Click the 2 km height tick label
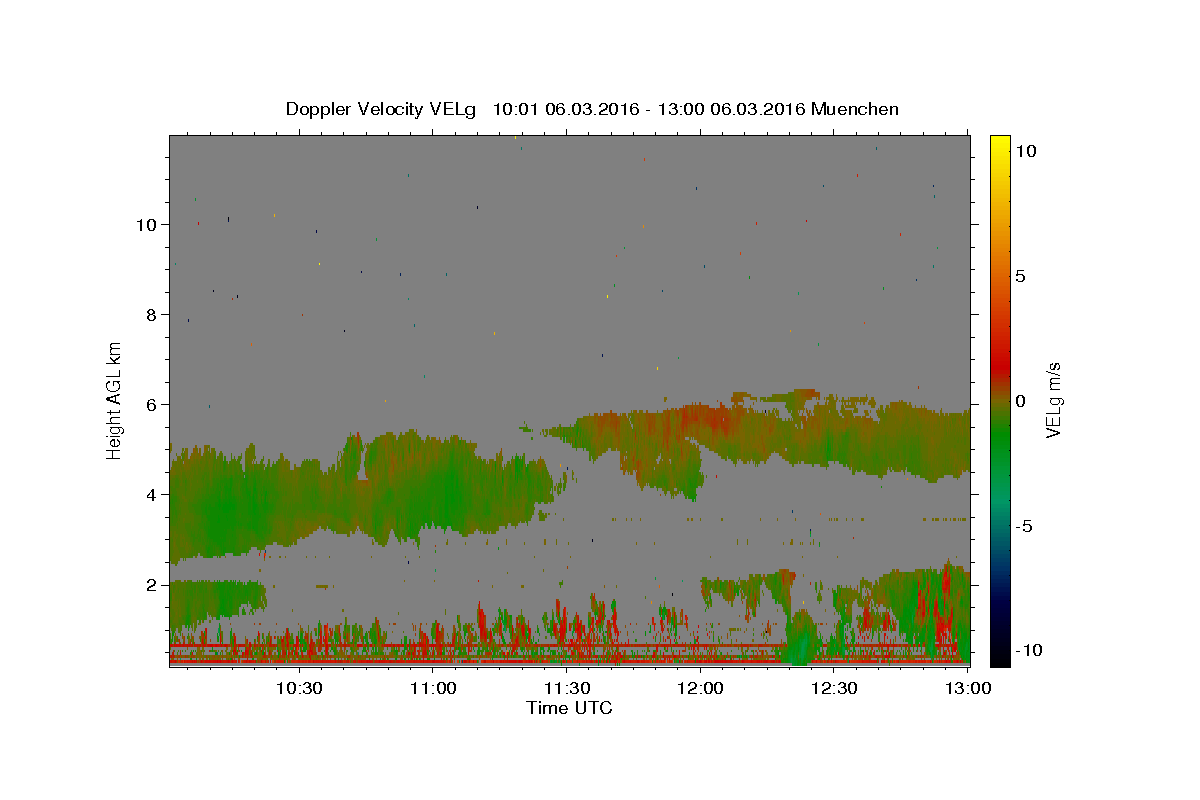 (x=151, y=584)
